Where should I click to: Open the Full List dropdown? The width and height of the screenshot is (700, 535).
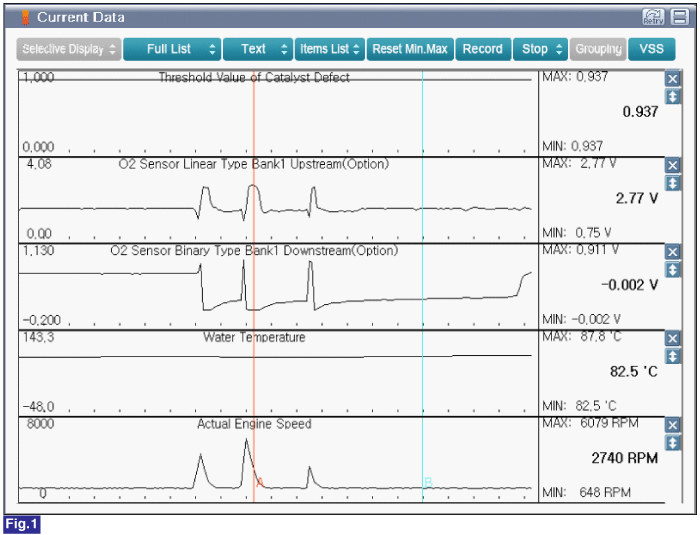point(172,49)
